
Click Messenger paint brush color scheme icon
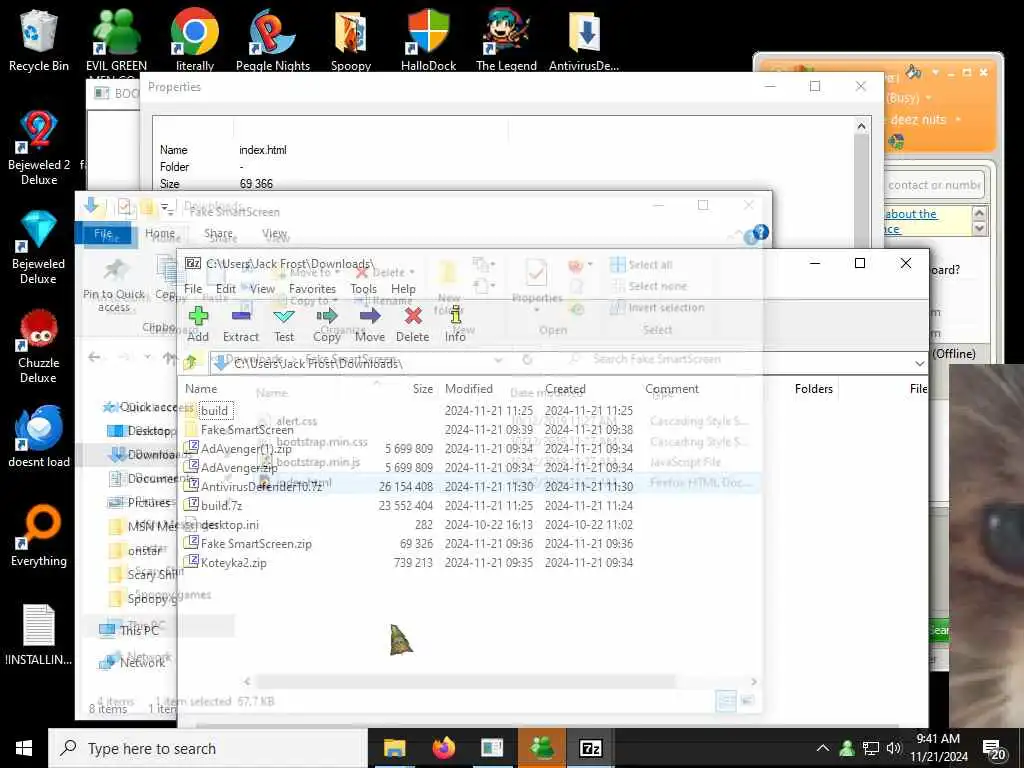click(914, 72)
